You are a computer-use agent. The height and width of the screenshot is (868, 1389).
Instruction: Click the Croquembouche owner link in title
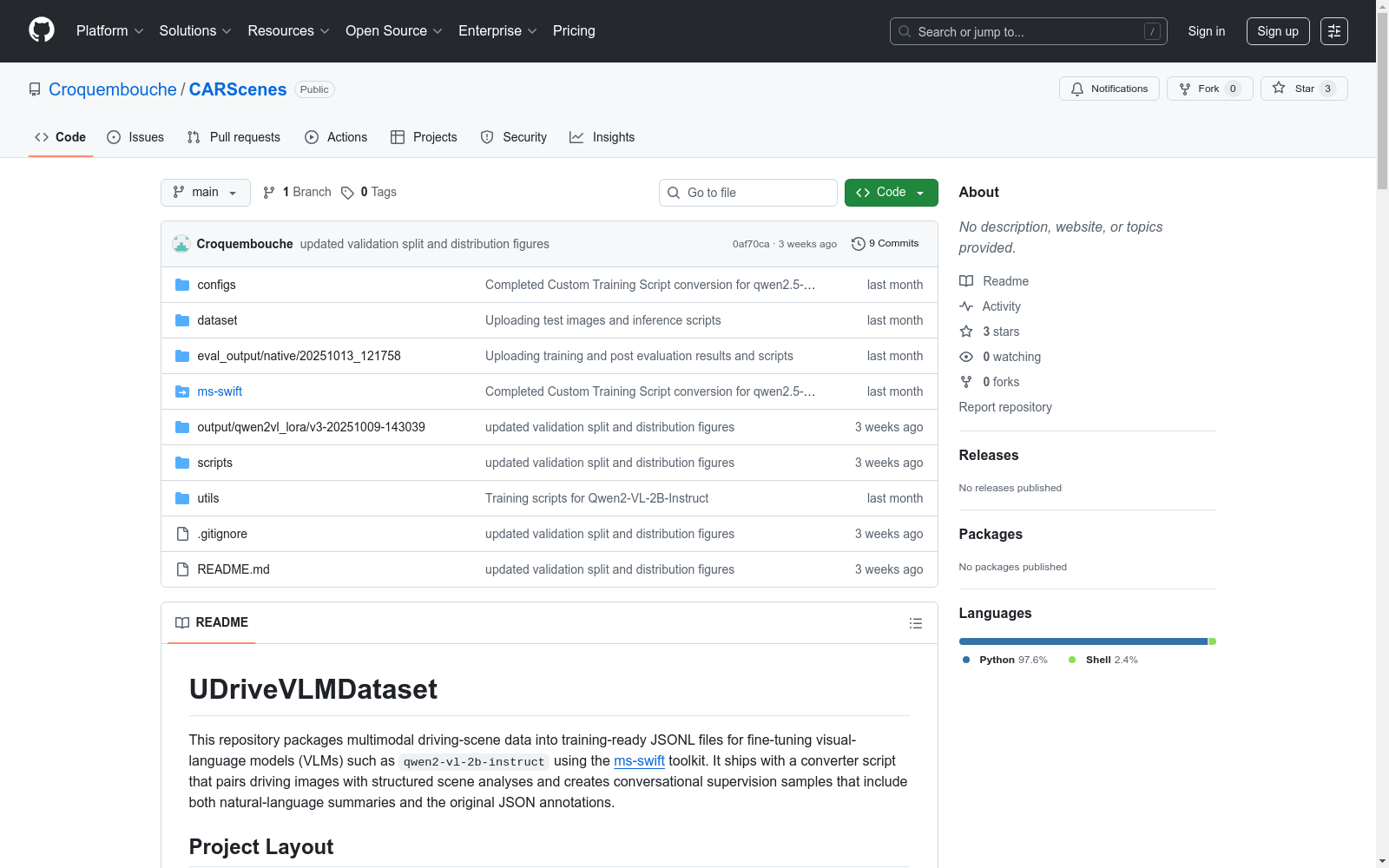point(113,89)
